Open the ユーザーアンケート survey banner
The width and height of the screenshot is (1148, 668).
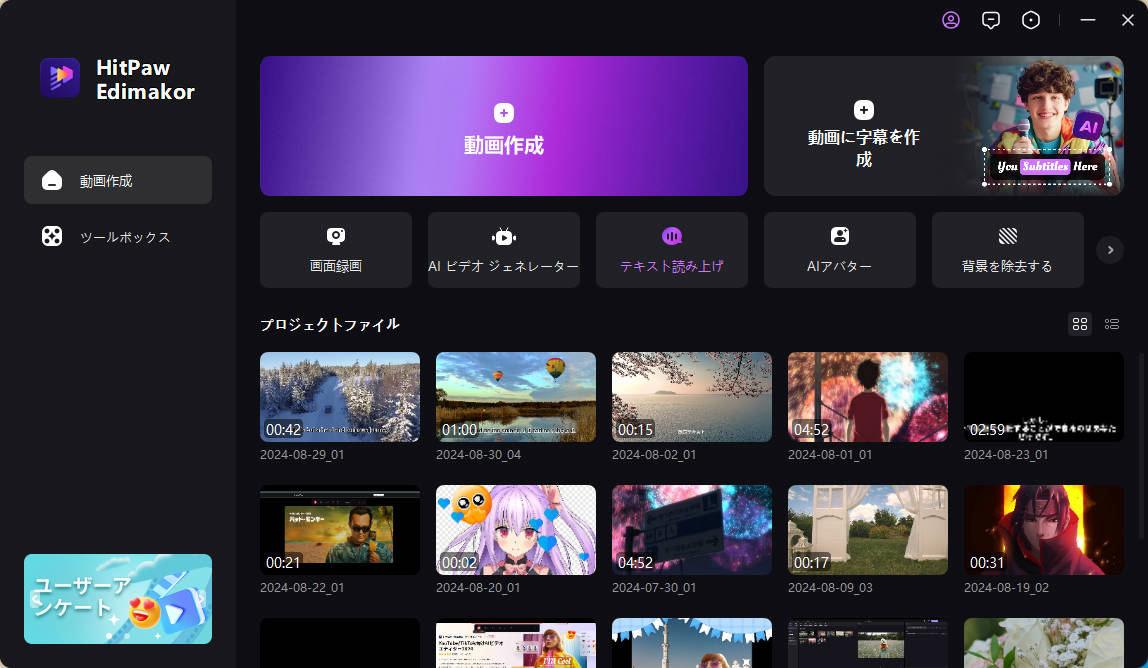point(117,599)
